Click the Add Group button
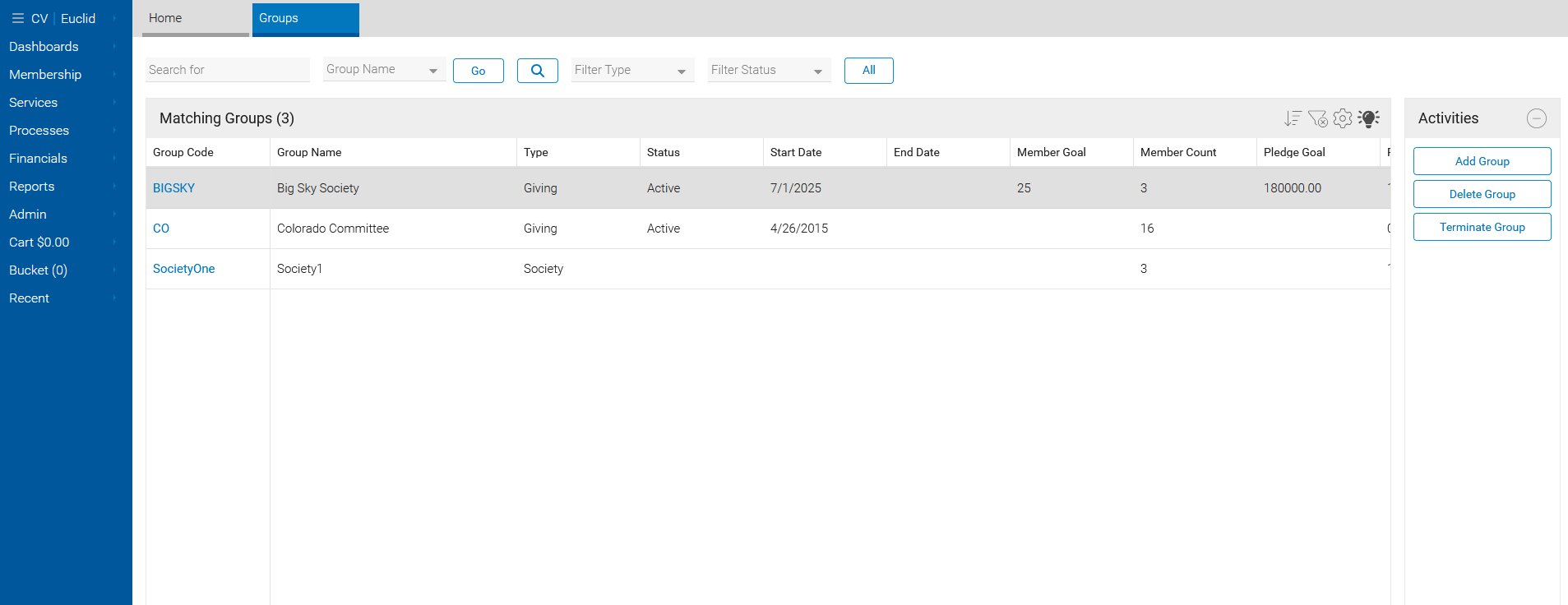The width and height of the screenshot is (1568, 605). [1482, 161]
